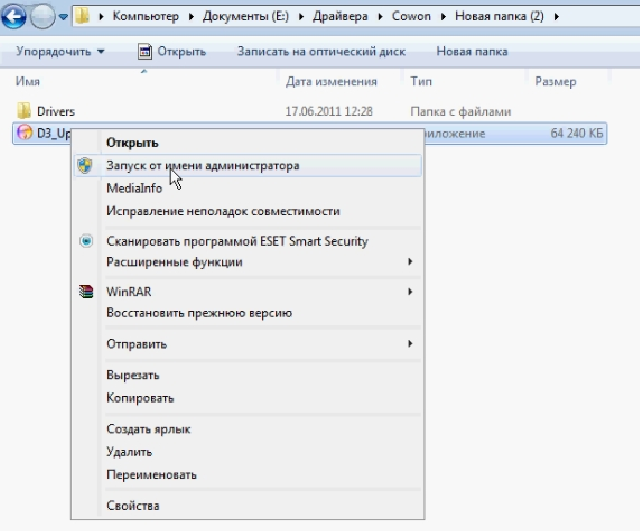Click the Back navigation arrow button
The height and width of the screenshot is (531, 640).
[x=14, y=16]
